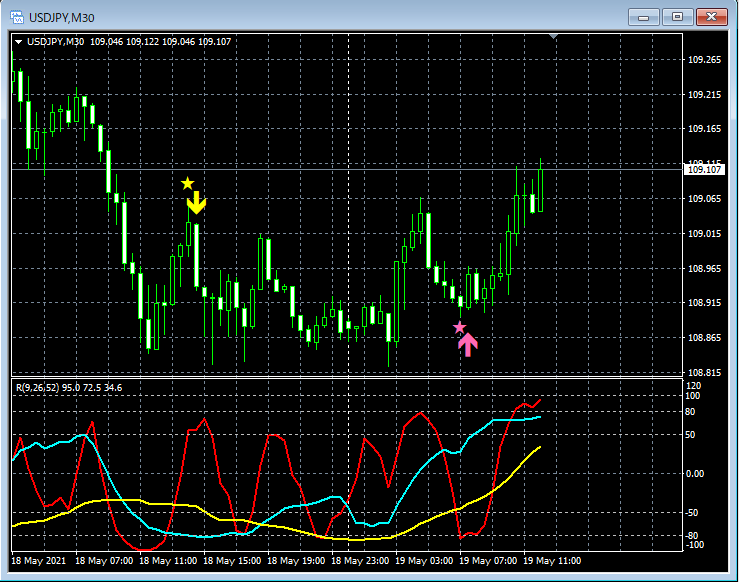This screenshot has width=740, height=582.
Task: Click the 18 May 11:00 time label
Action: tap(168, 561)
